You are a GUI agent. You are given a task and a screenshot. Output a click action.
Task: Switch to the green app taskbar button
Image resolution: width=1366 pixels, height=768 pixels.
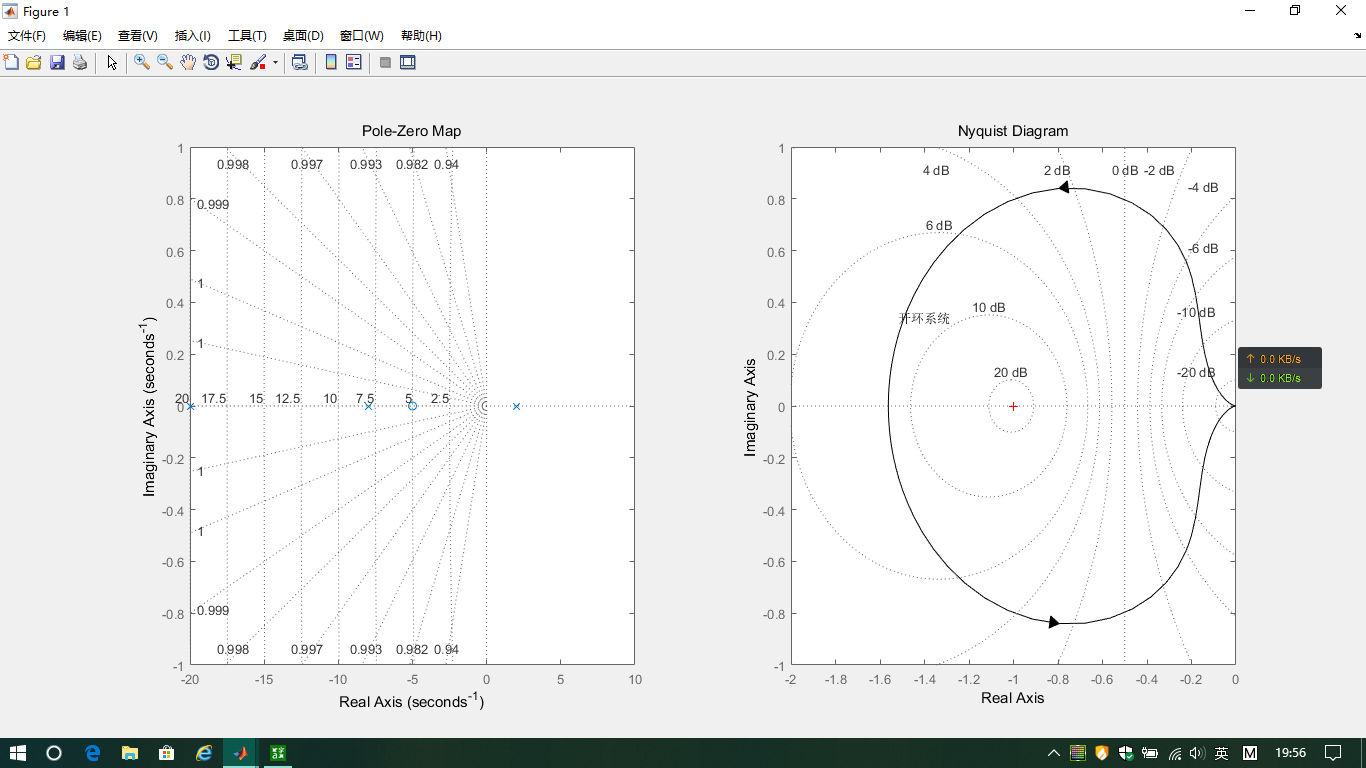277,753
